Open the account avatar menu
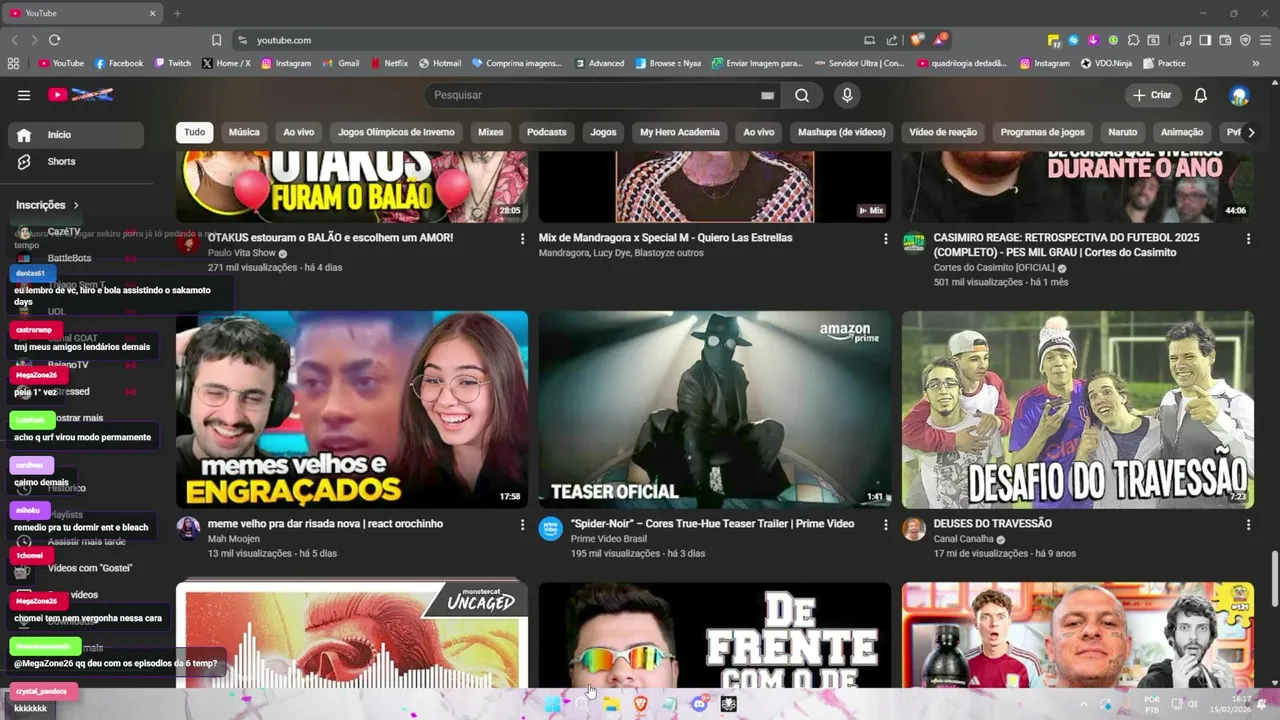1280x720 pixels. pos(1240,95)
